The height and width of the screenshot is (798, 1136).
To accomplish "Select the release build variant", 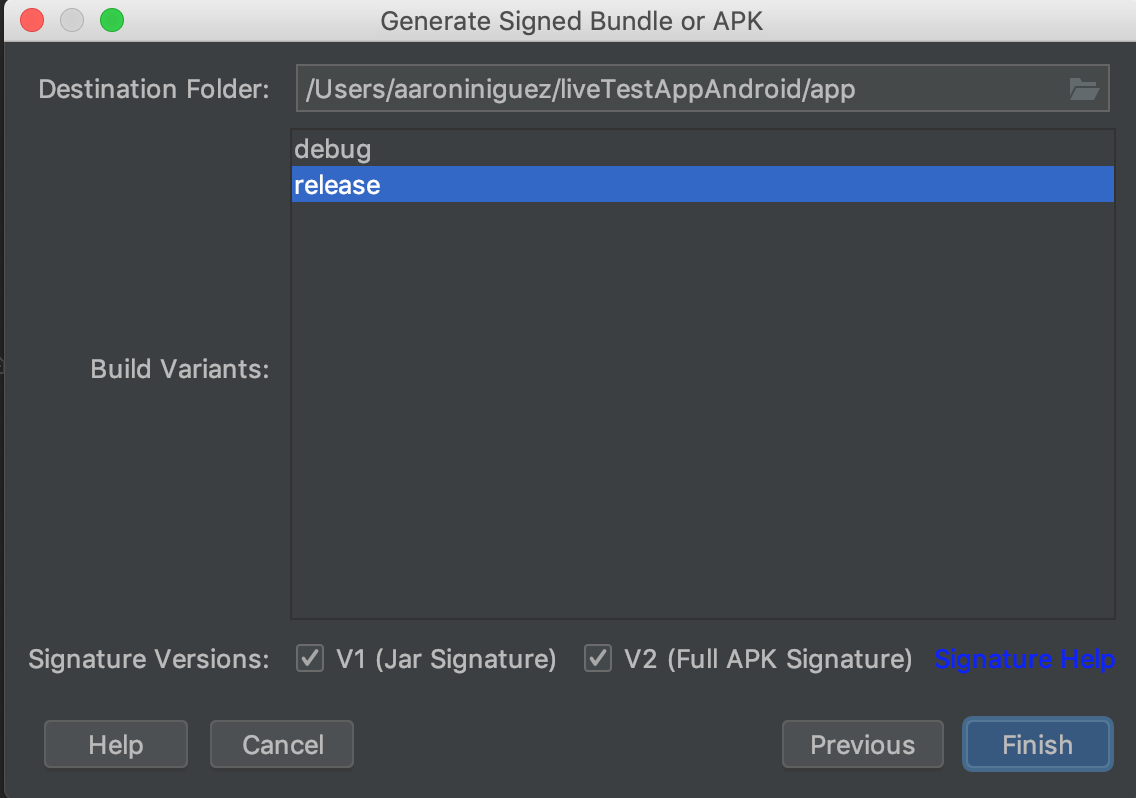I will pyautogui.click(x=337, y=185).
